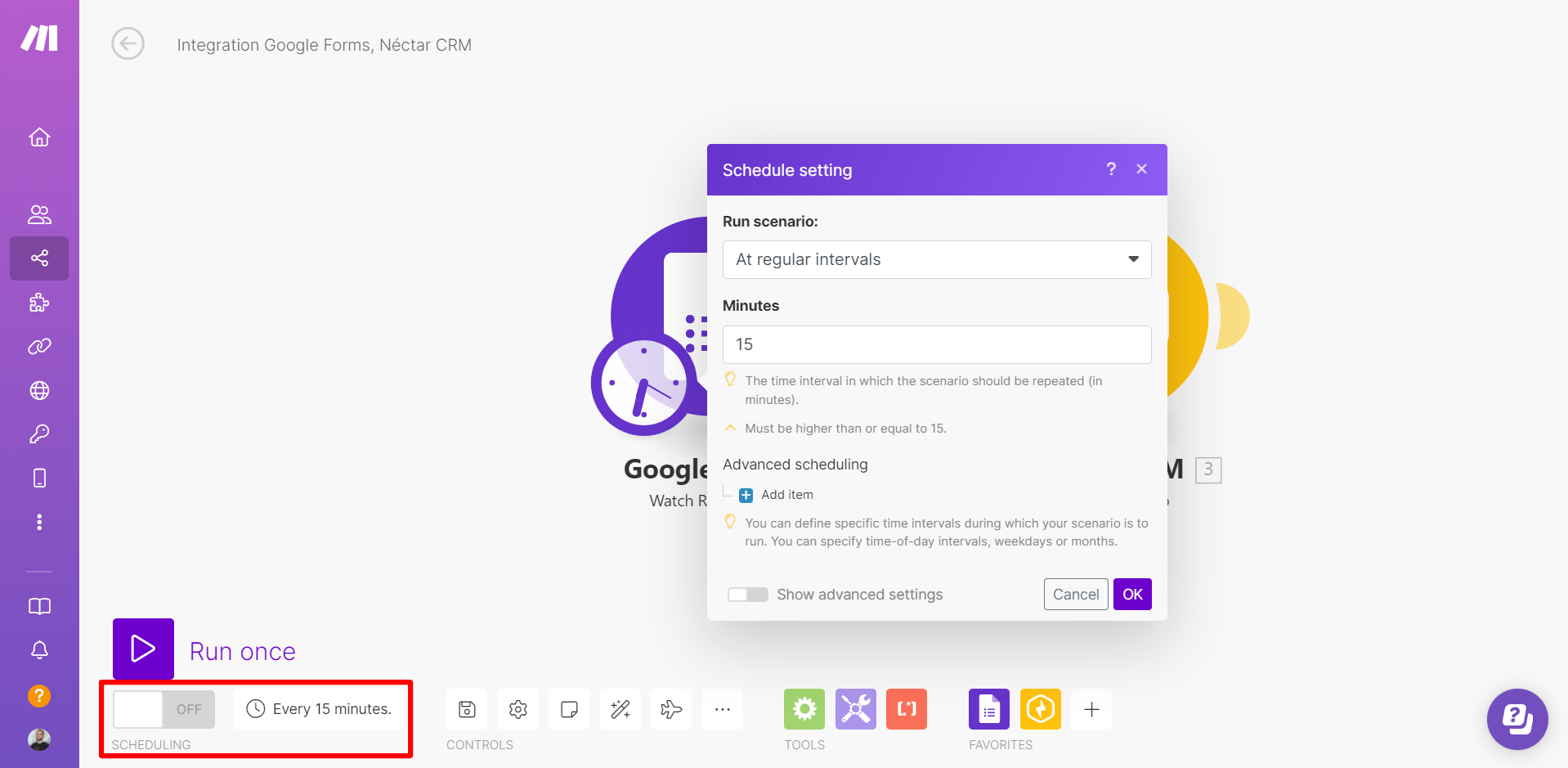Open the user profile avatar
The image size is (1568, 768).
[x=39, y=739]
